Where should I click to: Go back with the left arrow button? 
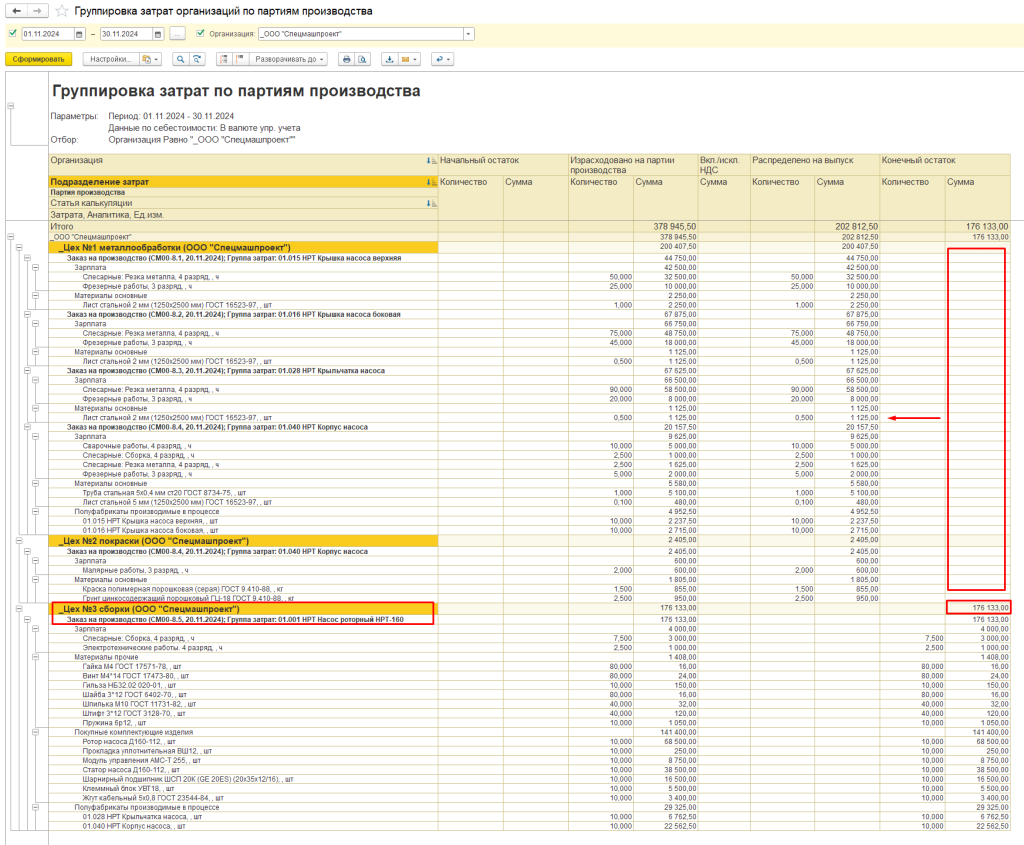16,11
